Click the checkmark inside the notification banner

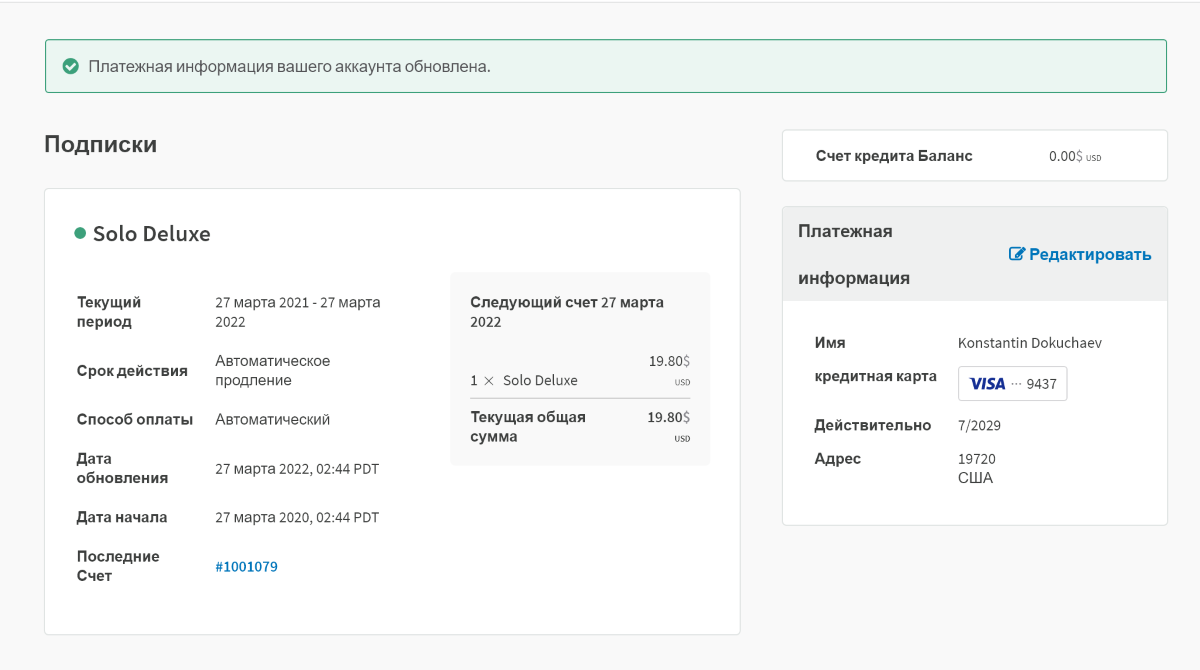(x=70, y=65)
